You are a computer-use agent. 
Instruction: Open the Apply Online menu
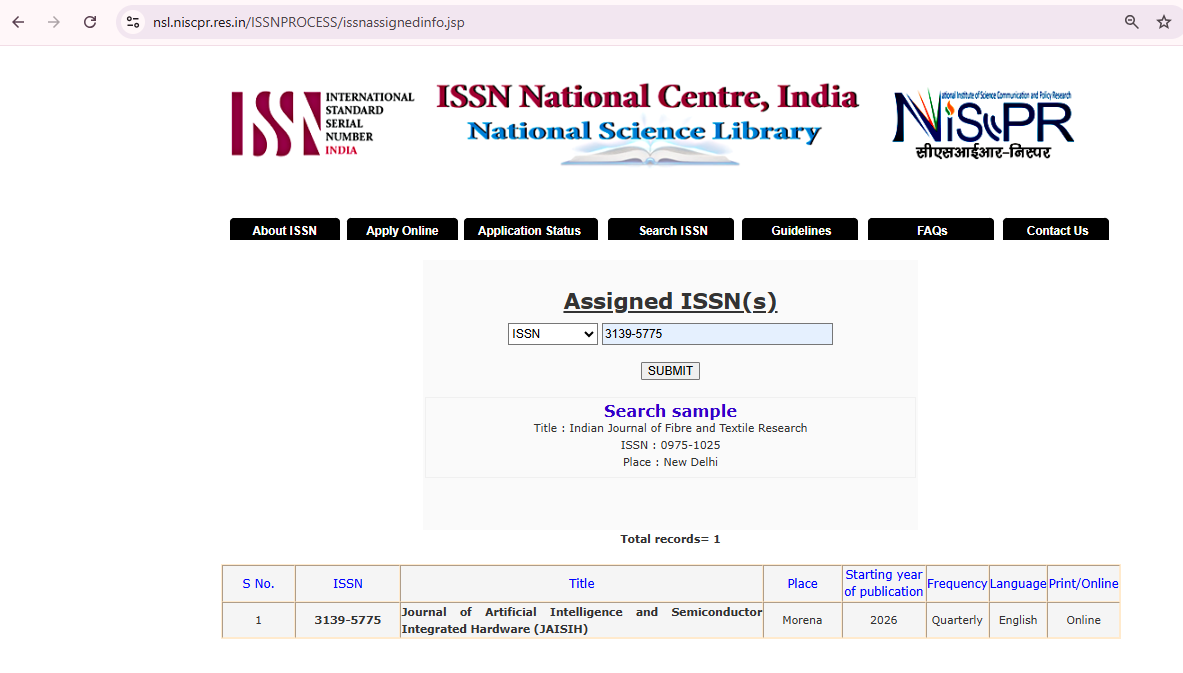click(x=402, y=230)
